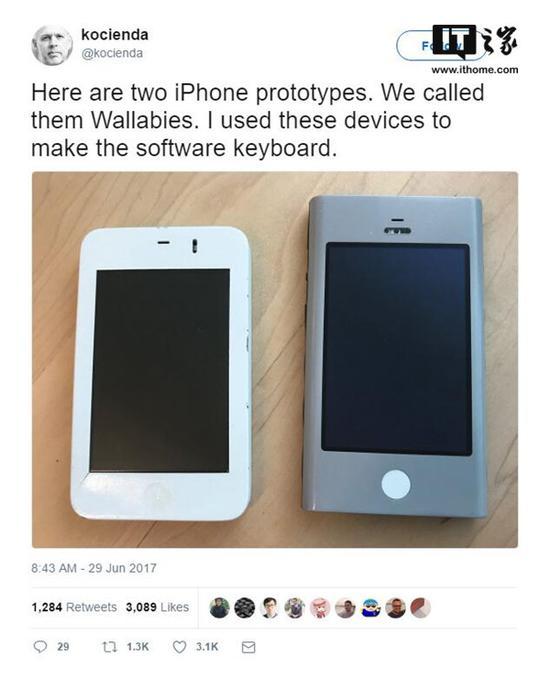Click the 1.3K retweet count
The height and width of the screenshot is (679, 550).
(x=138, y=647)
